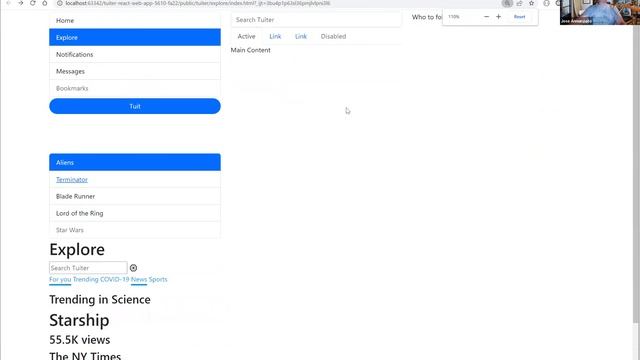
Task: Reload the page with the refresh icon
Action: [33, 3]
